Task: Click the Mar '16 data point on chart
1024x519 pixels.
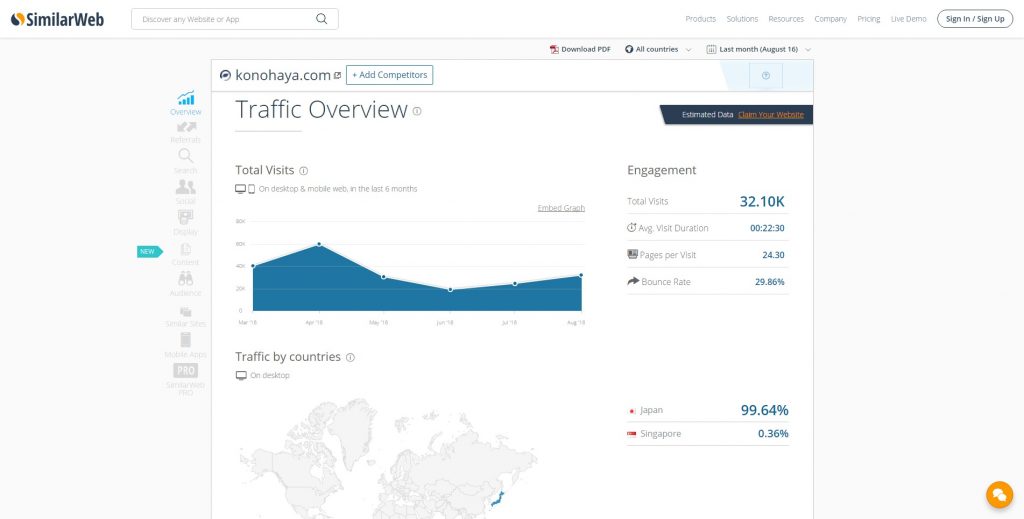Action: [x=253, y=266]
